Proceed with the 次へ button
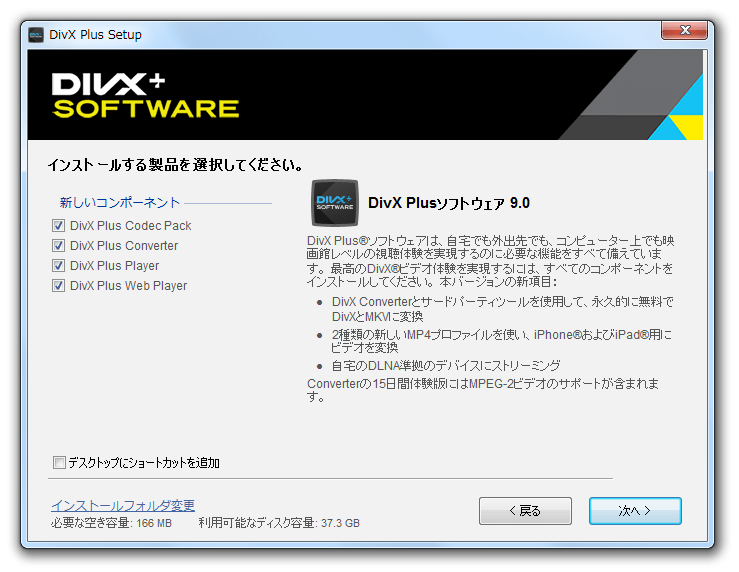 pyautogui.click(x=635, y=511)
